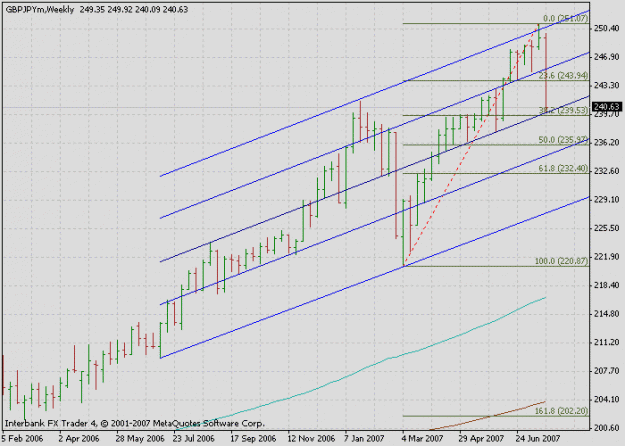Click the 100.0 (220.87) Fibonacci label
Viewport: 625px width, 446px height.
[561, 261]
